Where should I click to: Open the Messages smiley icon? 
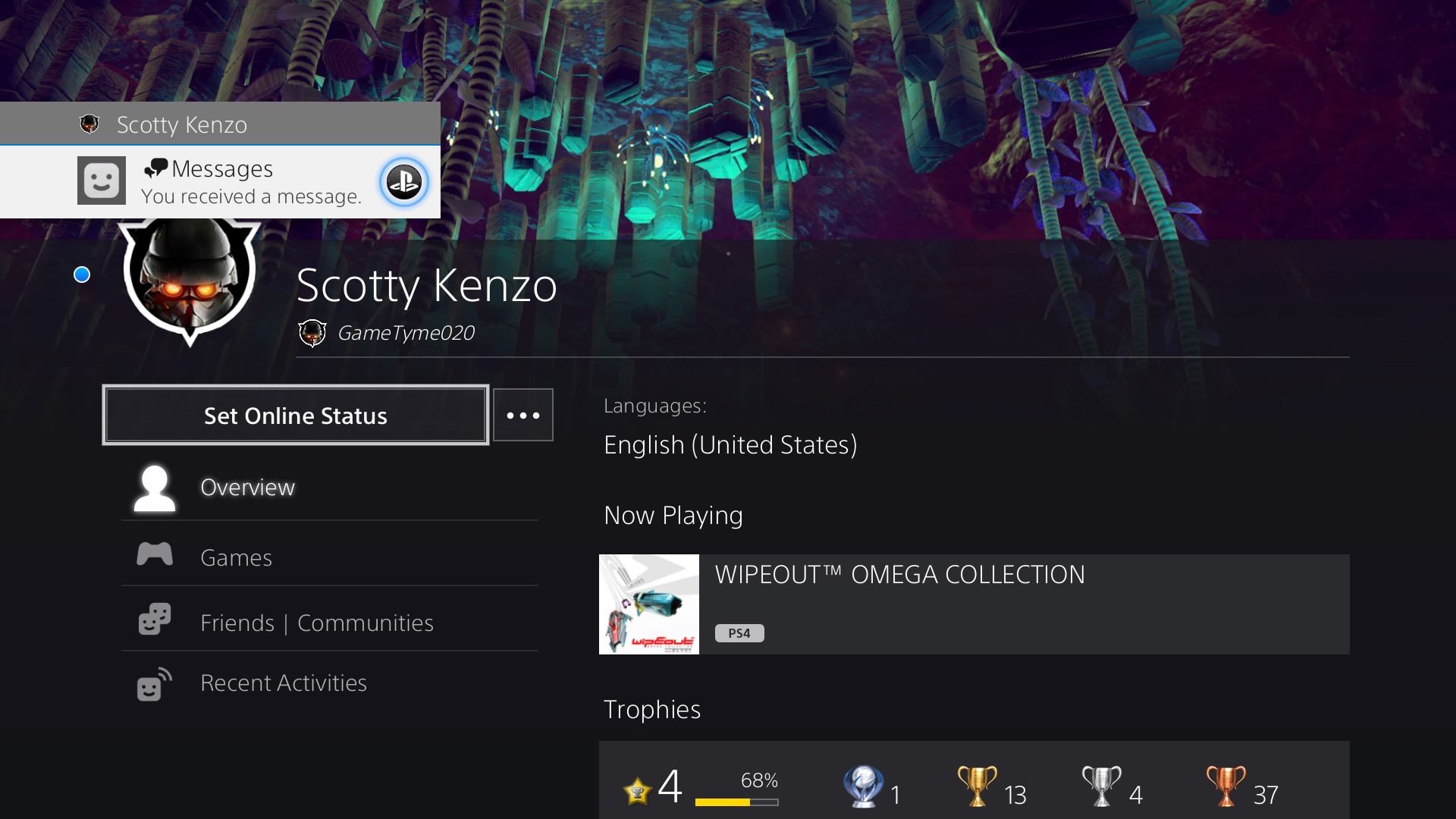coord(101,180)
